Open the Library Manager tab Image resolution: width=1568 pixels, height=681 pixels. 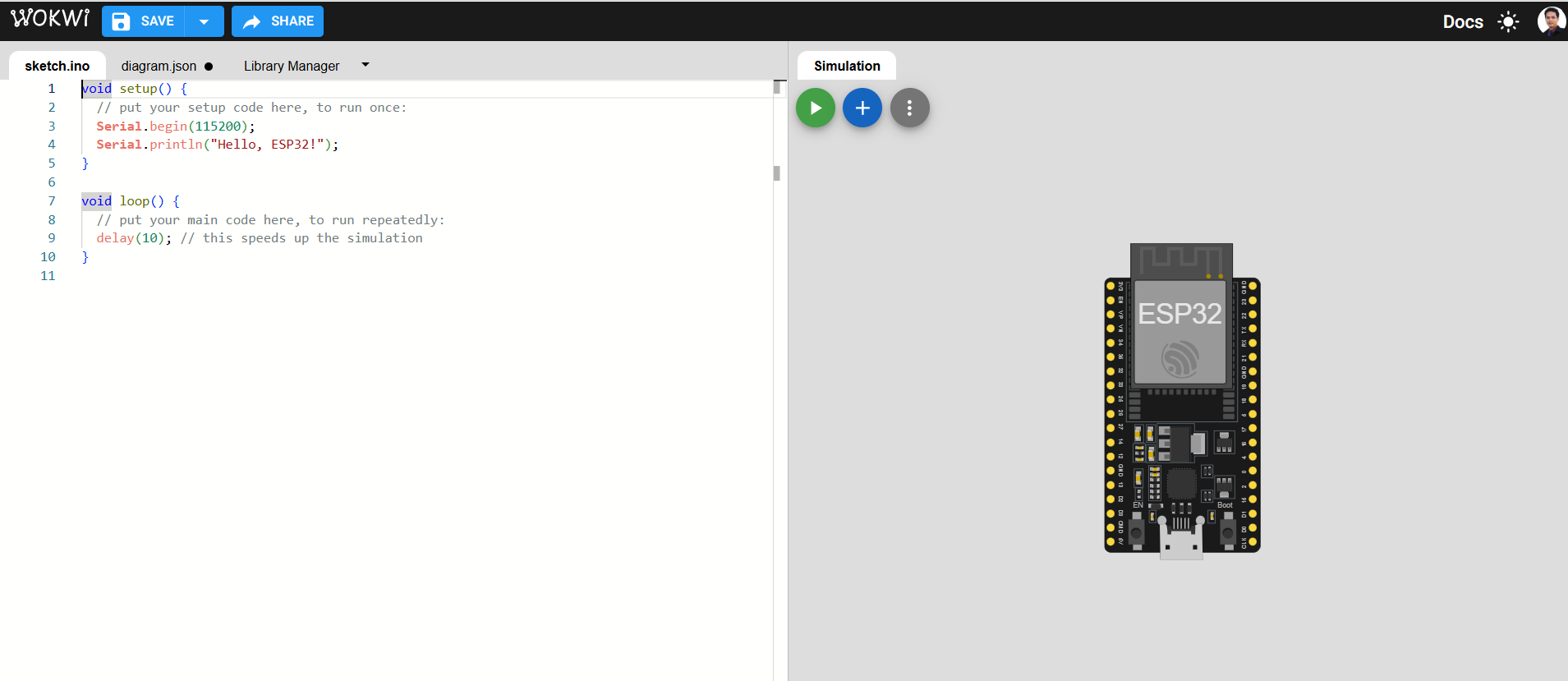[291, 66]
